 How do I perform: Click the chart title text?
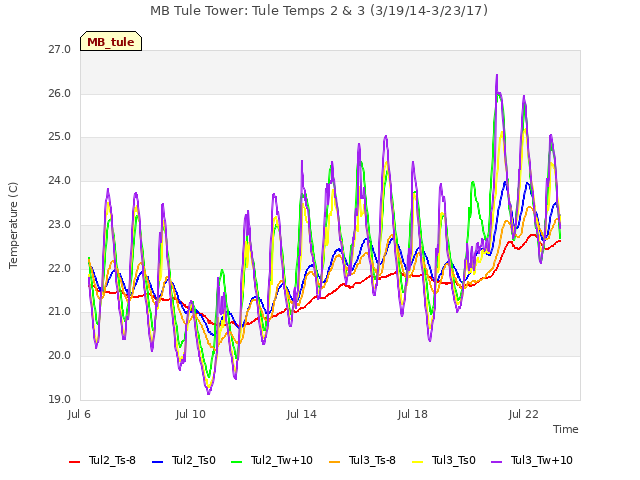coord(319,11)
